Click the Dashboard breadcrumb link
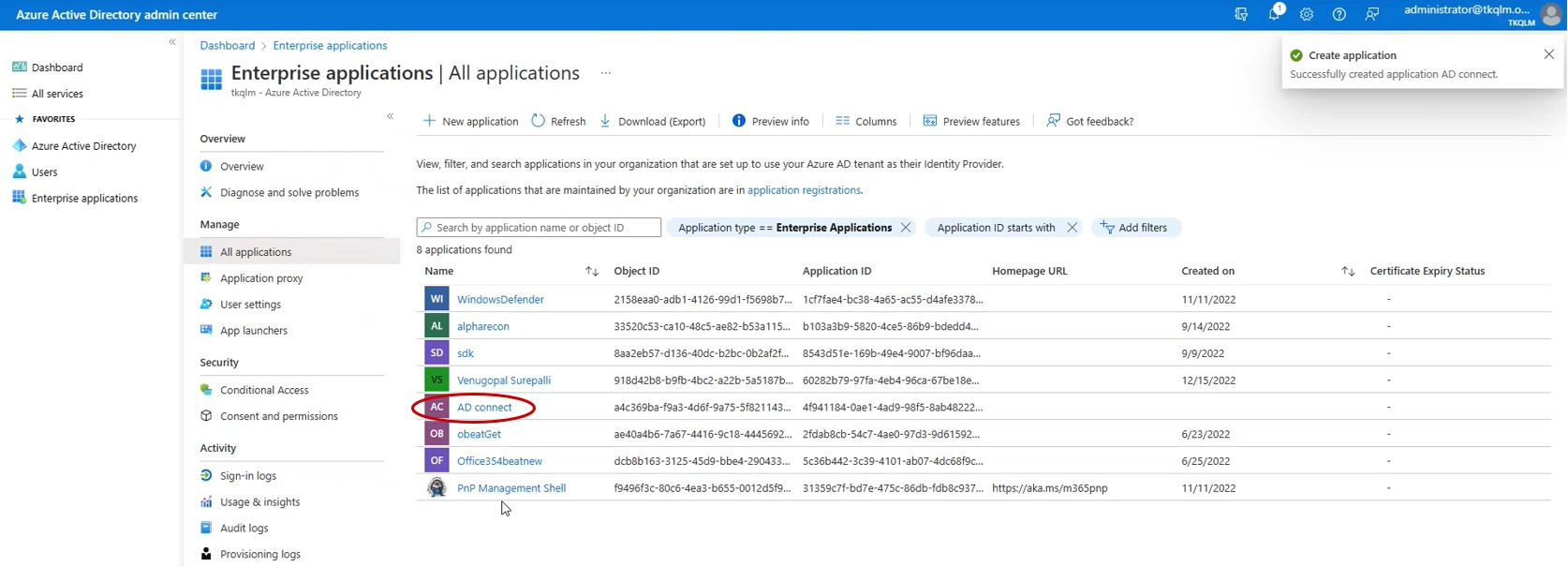 228,45
